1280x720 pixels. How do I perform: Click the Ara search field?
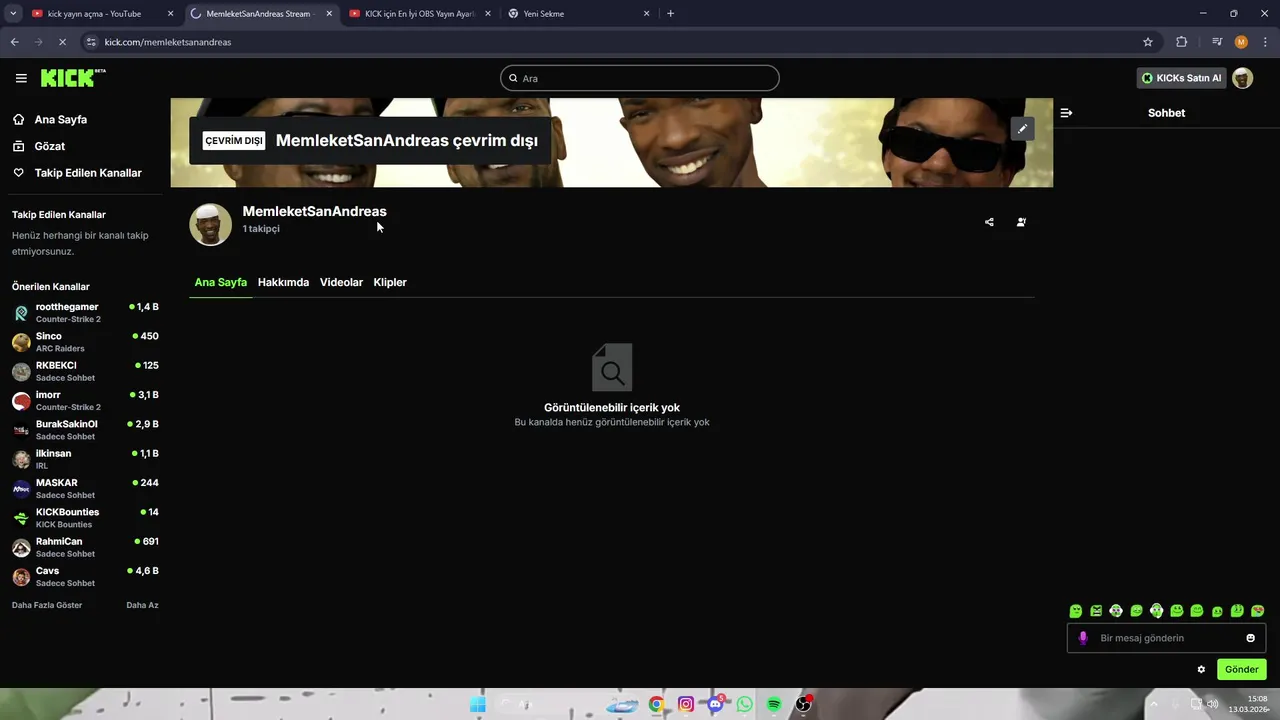click(640, 78)
